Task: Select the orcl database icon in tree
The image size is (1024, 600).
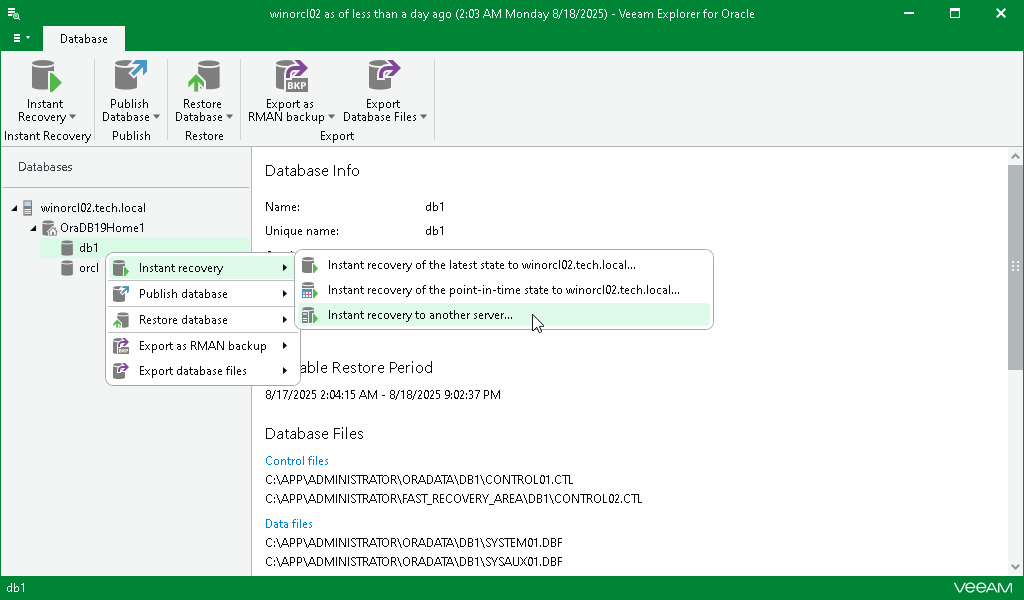Action: 68,268
